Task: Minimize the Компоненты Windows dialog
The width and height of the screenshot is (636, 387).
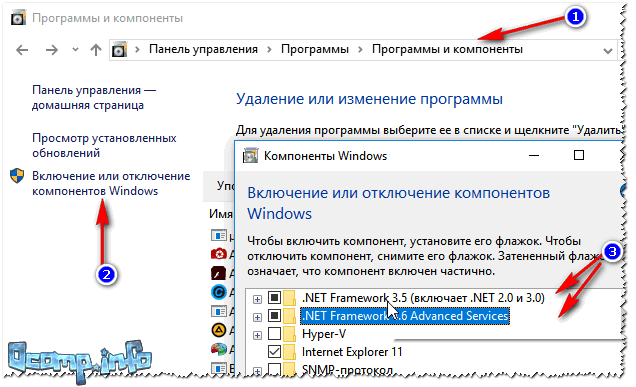Action: [x=534, y=155]
